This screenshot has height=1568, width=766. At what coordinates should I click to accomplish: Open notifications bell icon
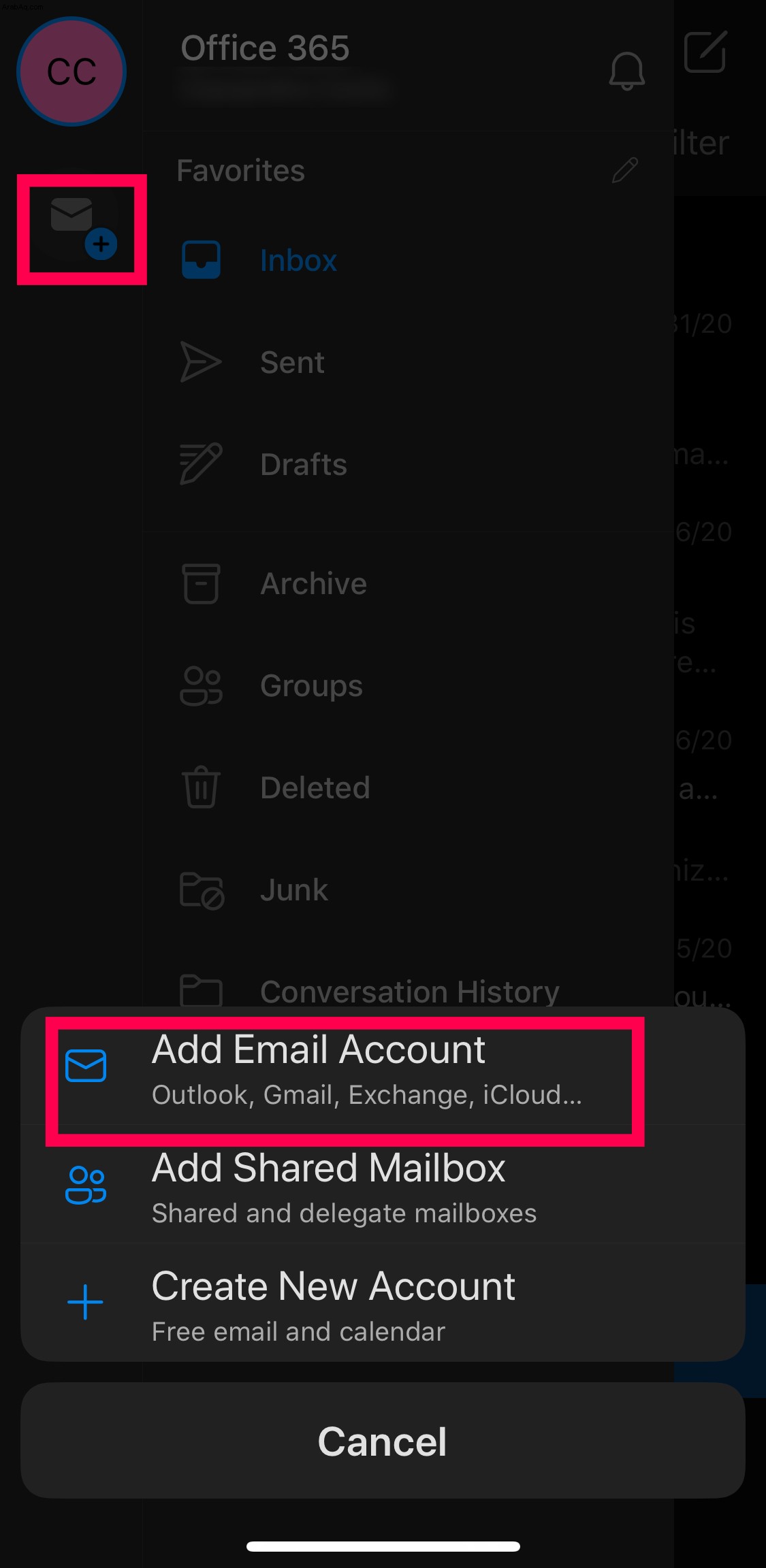[626, 70]
